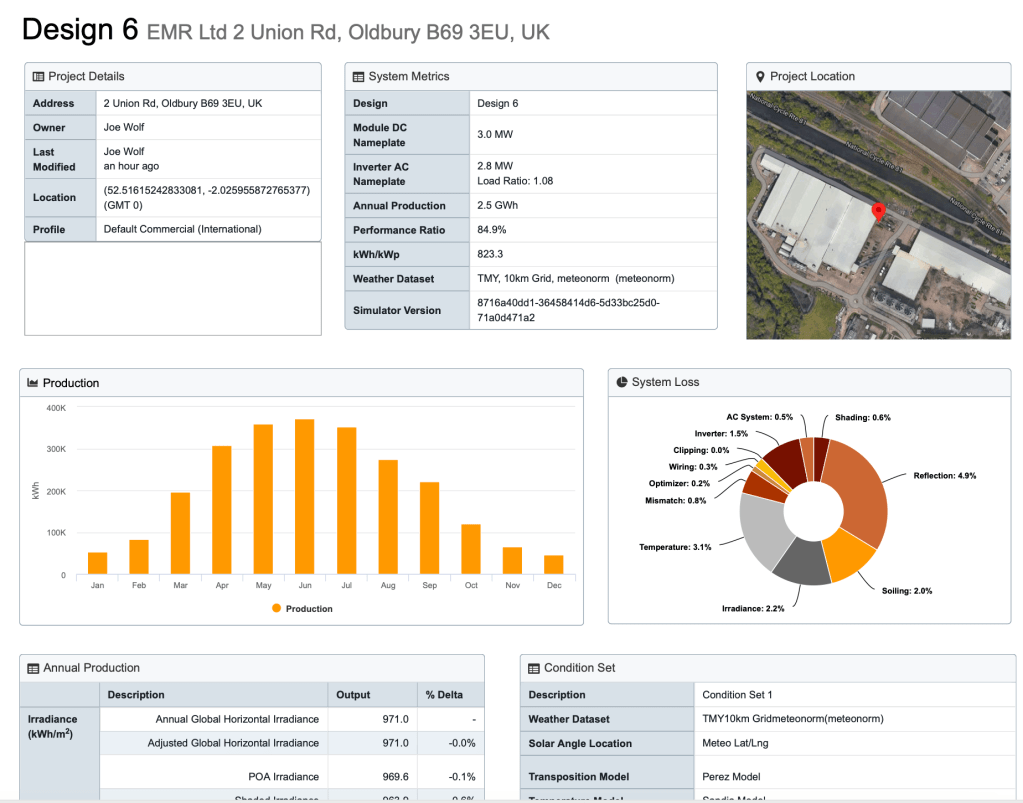
Task: Click the red location marker on the map
Action: click(x=878, y=212)
